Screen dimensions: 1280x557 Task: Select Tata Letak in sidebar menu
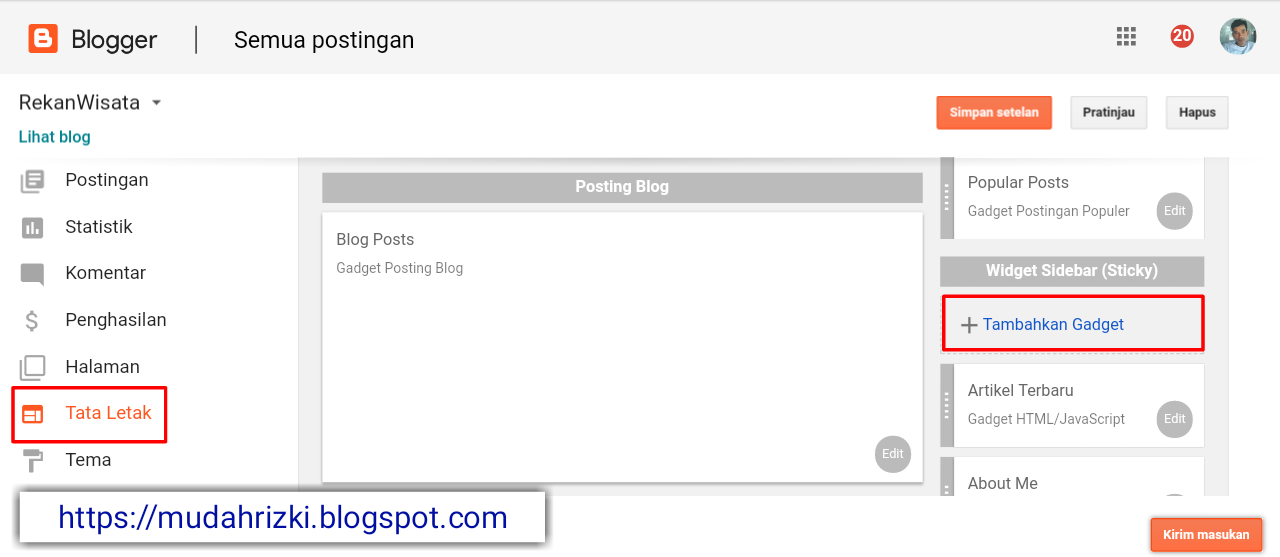click(108, 413)
